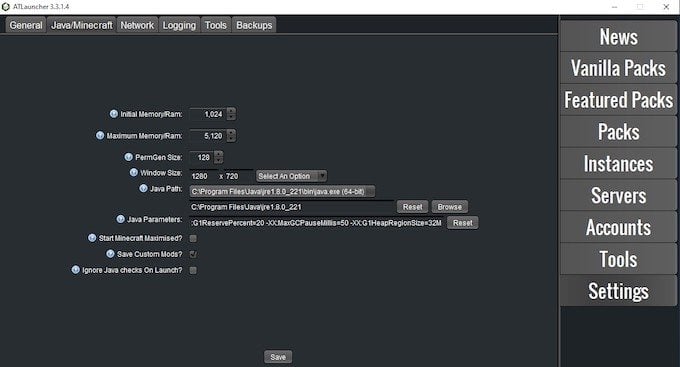Switch to the Logging tab
The width and height of the screenshot is (680, 367).
pyautogui.click(x=179, y=25)
